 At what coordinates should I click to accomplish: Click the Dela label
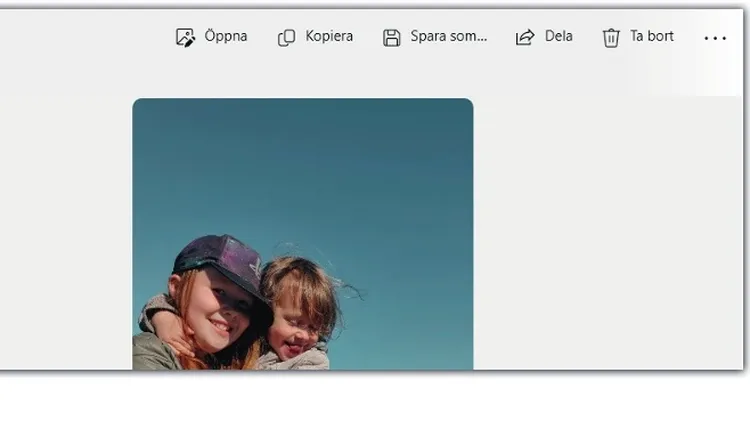click(x=558, y=36)
